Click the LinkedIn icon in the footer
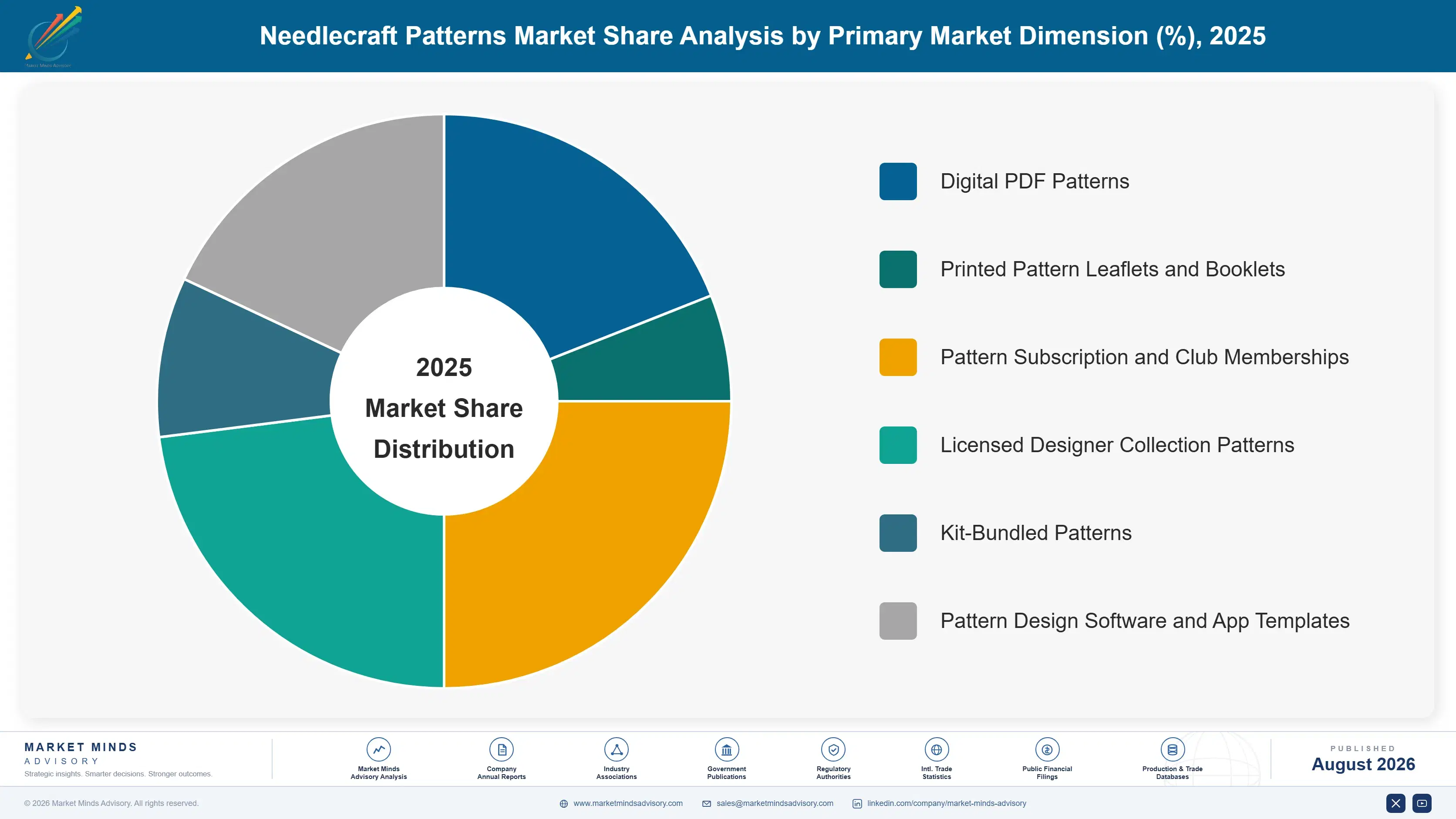The width and height of the screenshot is (1456, 819). coord(857,804)
